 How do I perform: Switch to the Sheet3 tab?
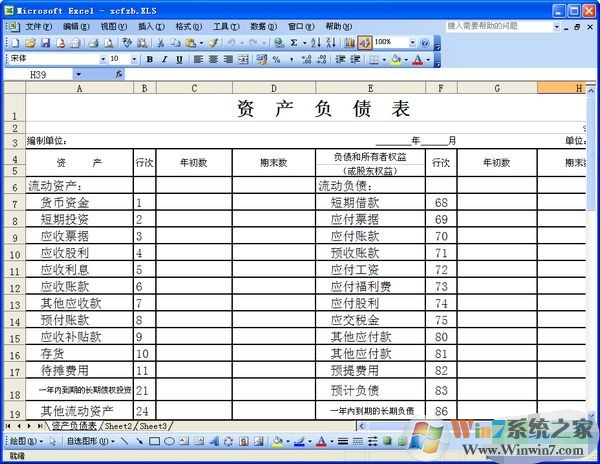coord(153,426)
